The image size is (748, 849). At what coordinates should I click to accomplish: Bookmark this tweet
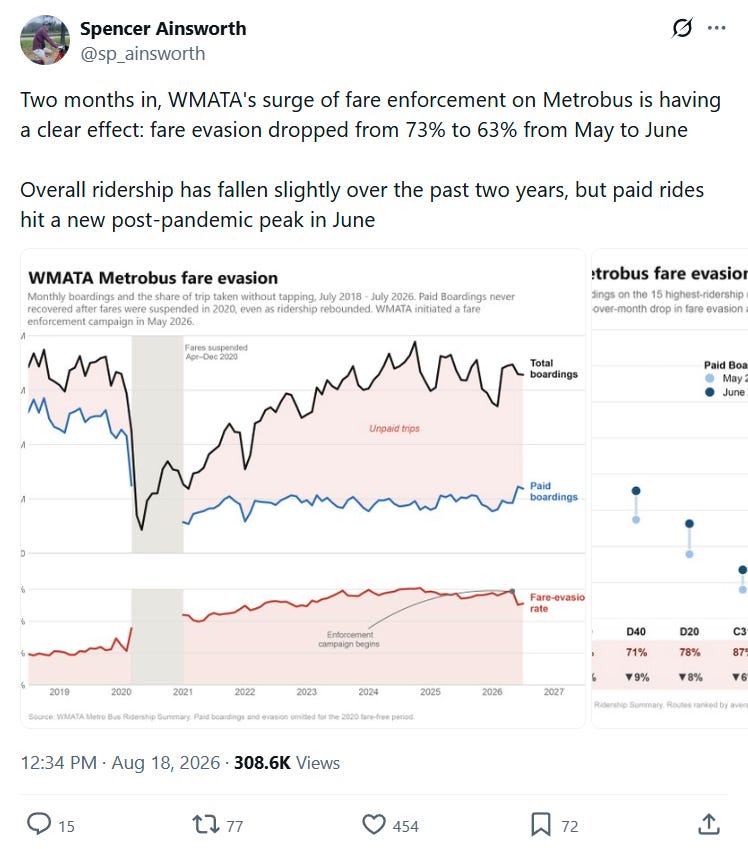[x=541, y=825]
